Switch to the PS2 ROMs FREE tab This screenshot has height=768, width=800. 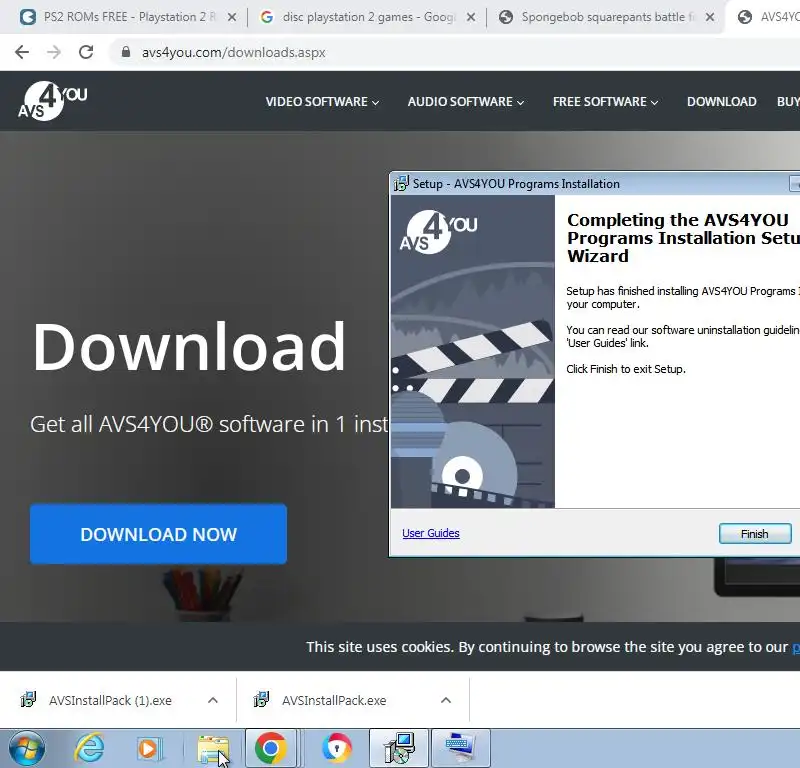point(130,17)
